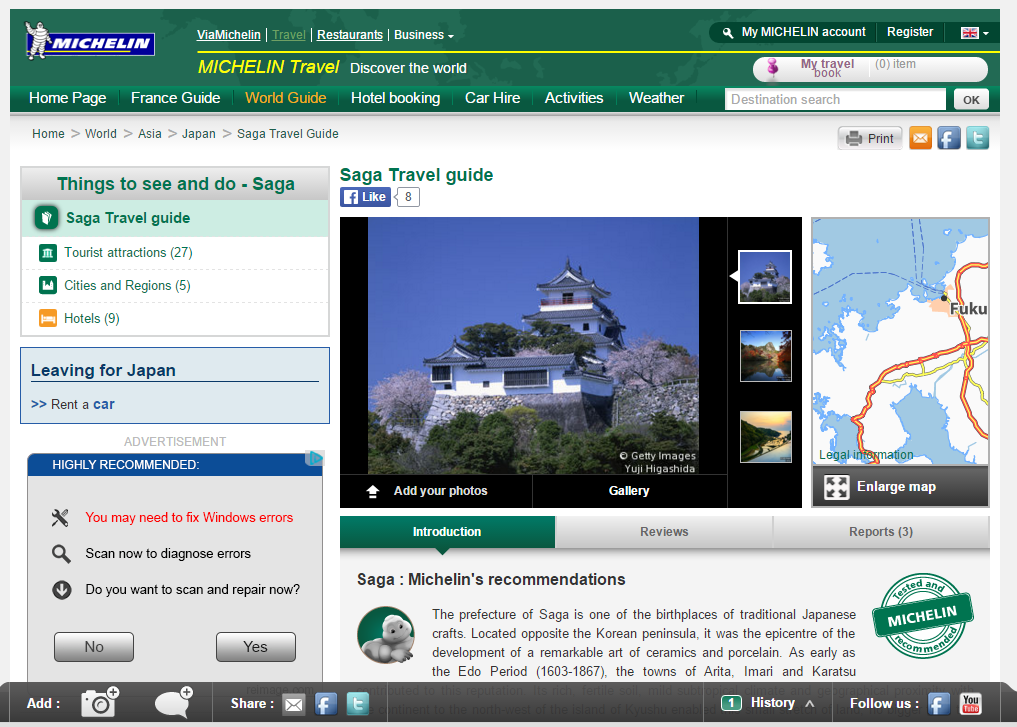
Task: Click the Print button
Action: pyautogui.click(x=870, y=138)
